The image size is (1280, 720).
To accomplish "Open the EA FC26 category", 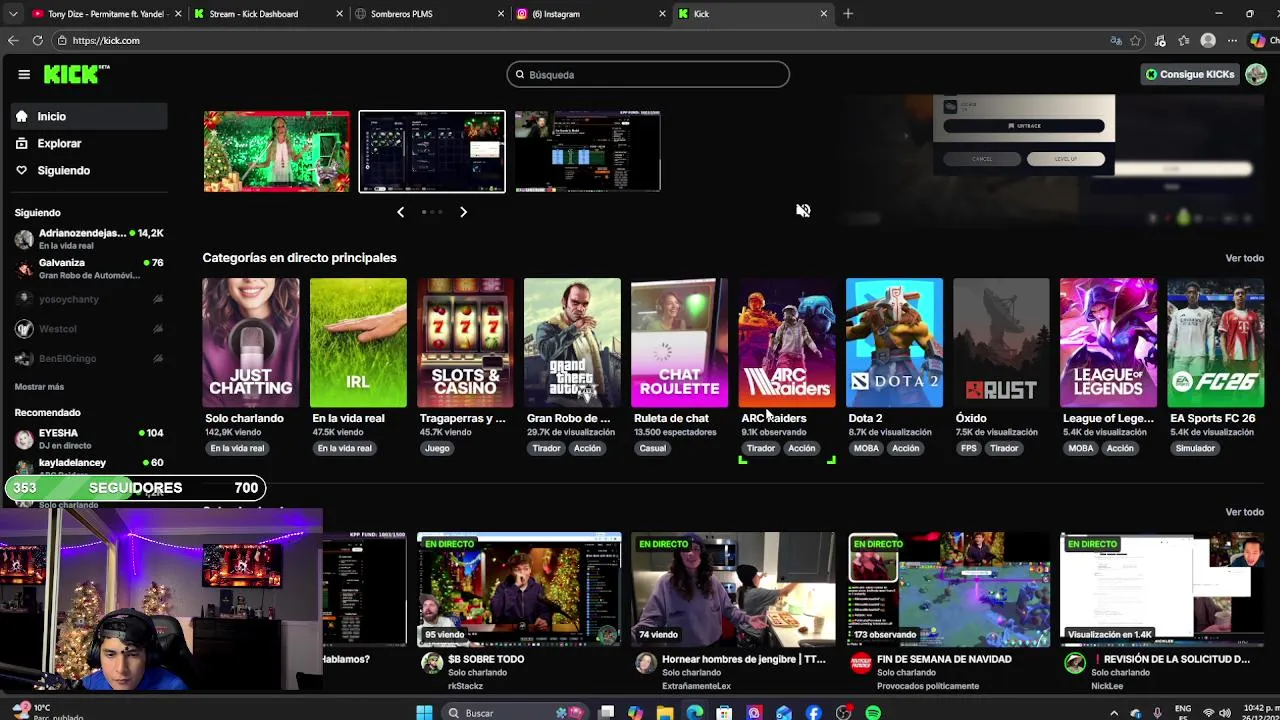I will pyautogui.click(x=1215, y=343).
